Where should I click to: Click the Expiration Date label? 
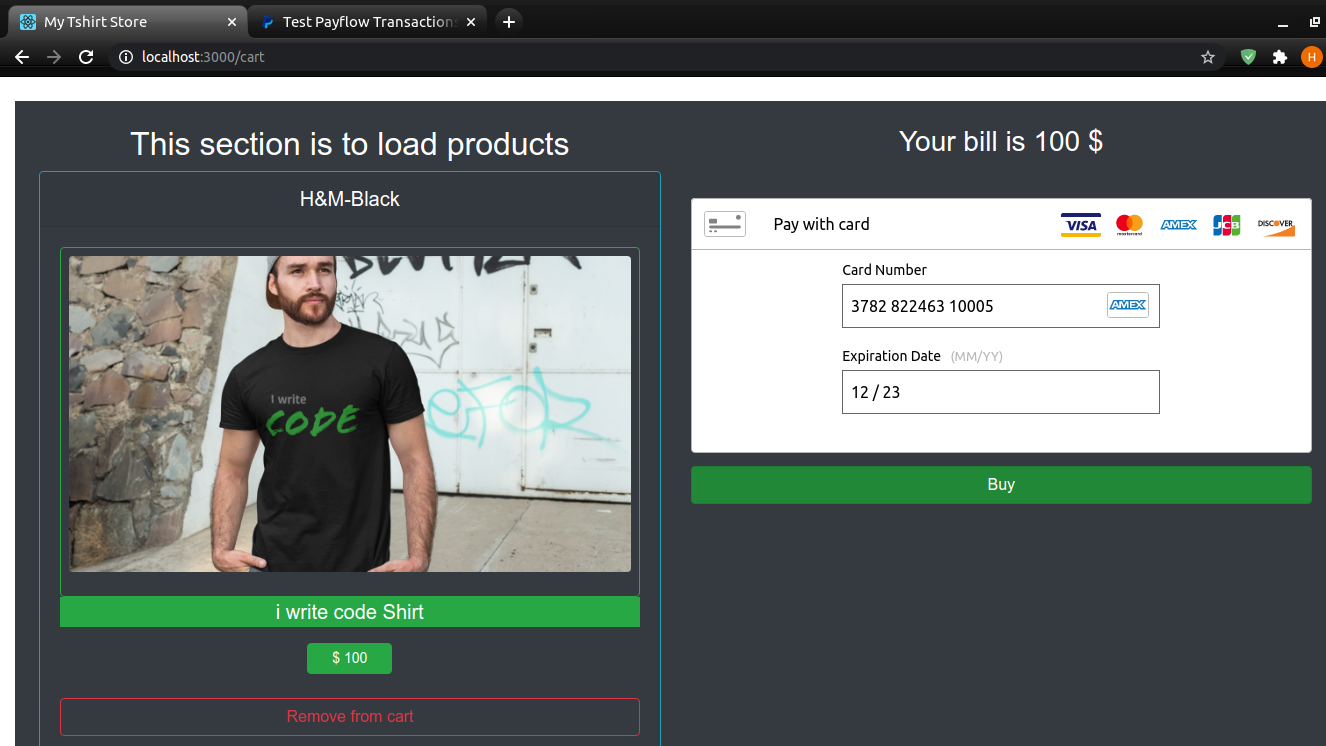891,356
